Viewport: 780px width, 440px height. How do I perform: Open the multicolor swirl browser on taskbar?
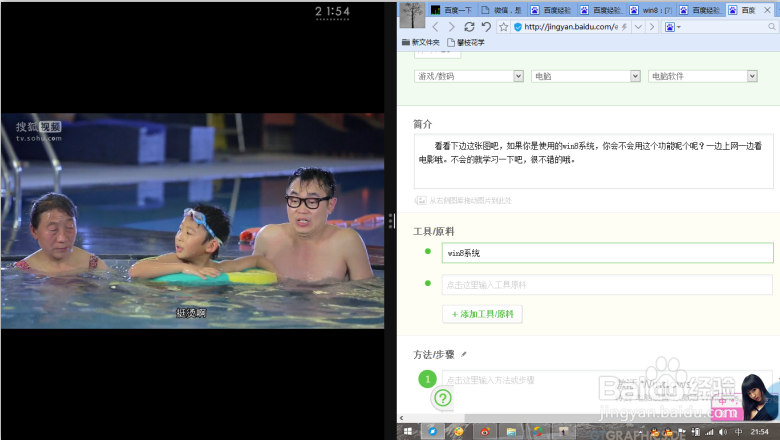(538, 432)
